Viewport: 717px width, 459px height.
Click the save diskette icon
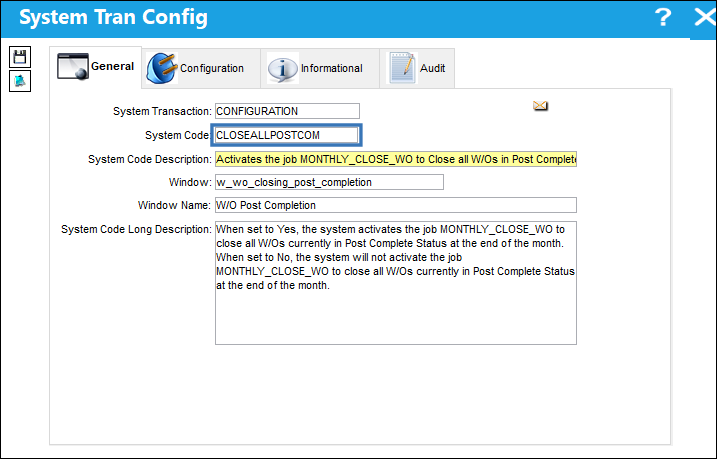pos(20,57)
